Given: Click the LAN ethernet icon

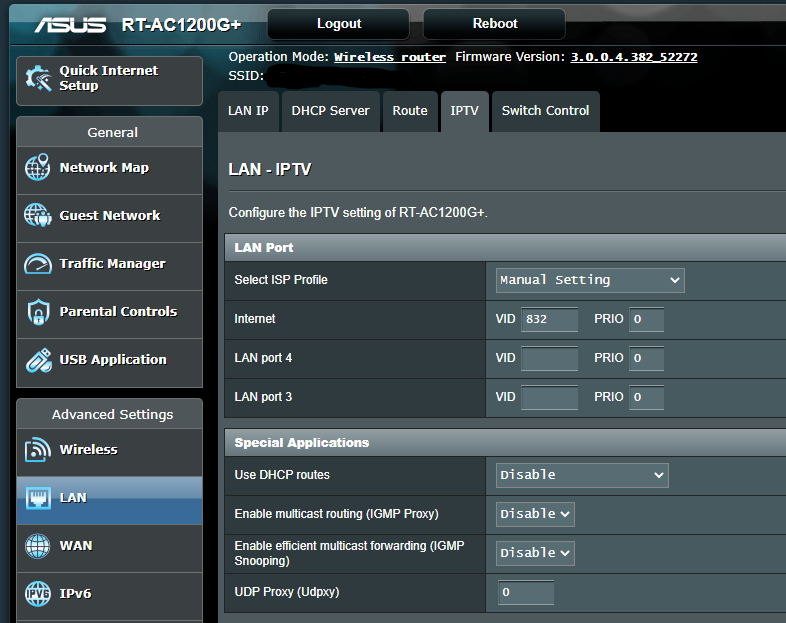Looking at the screenshot, I should click(38, 498).
